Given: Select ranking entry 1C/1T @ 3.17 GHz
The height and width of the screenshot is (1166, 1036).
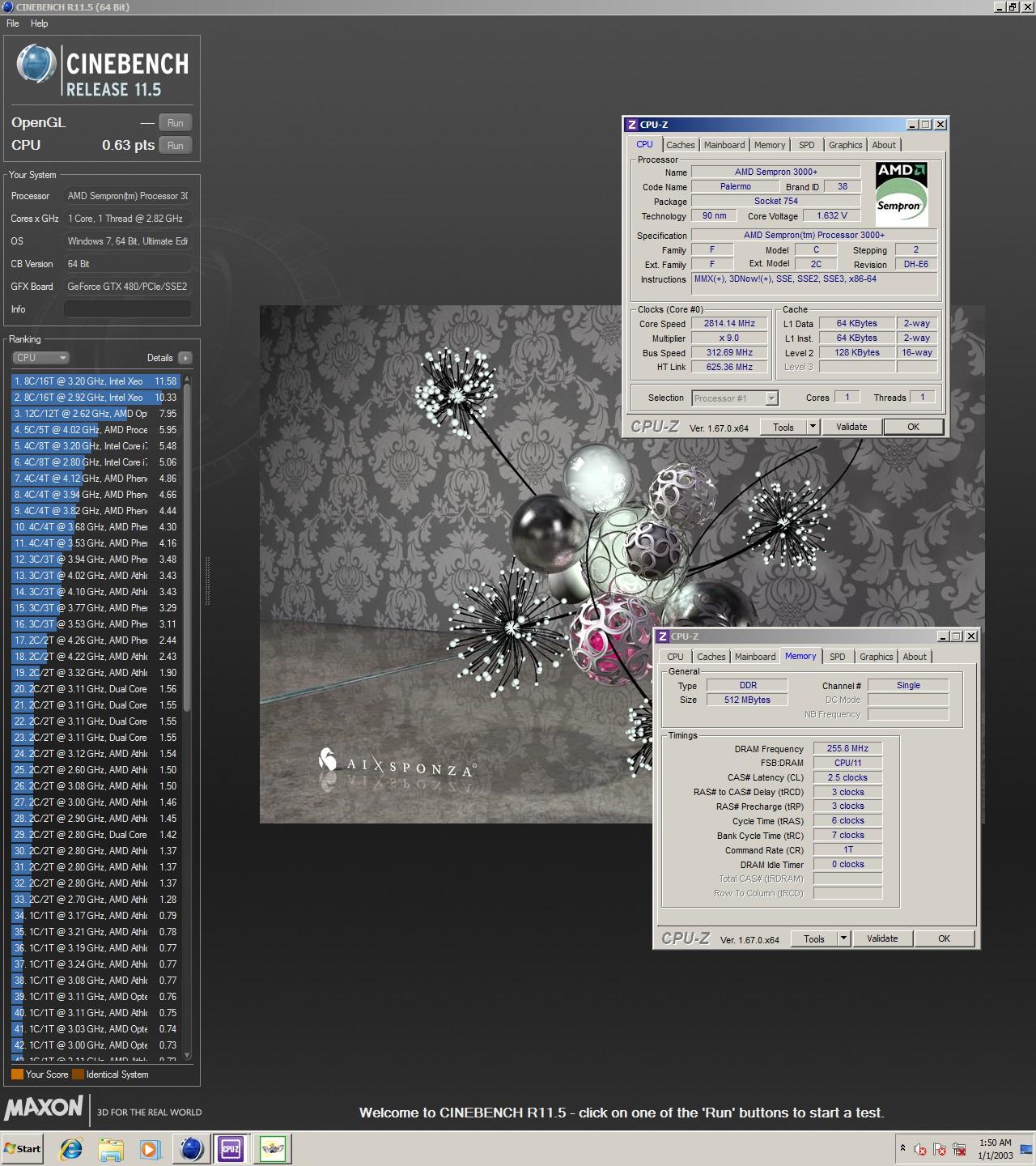Looking at the screenshot, I should (x=97, y=915).
